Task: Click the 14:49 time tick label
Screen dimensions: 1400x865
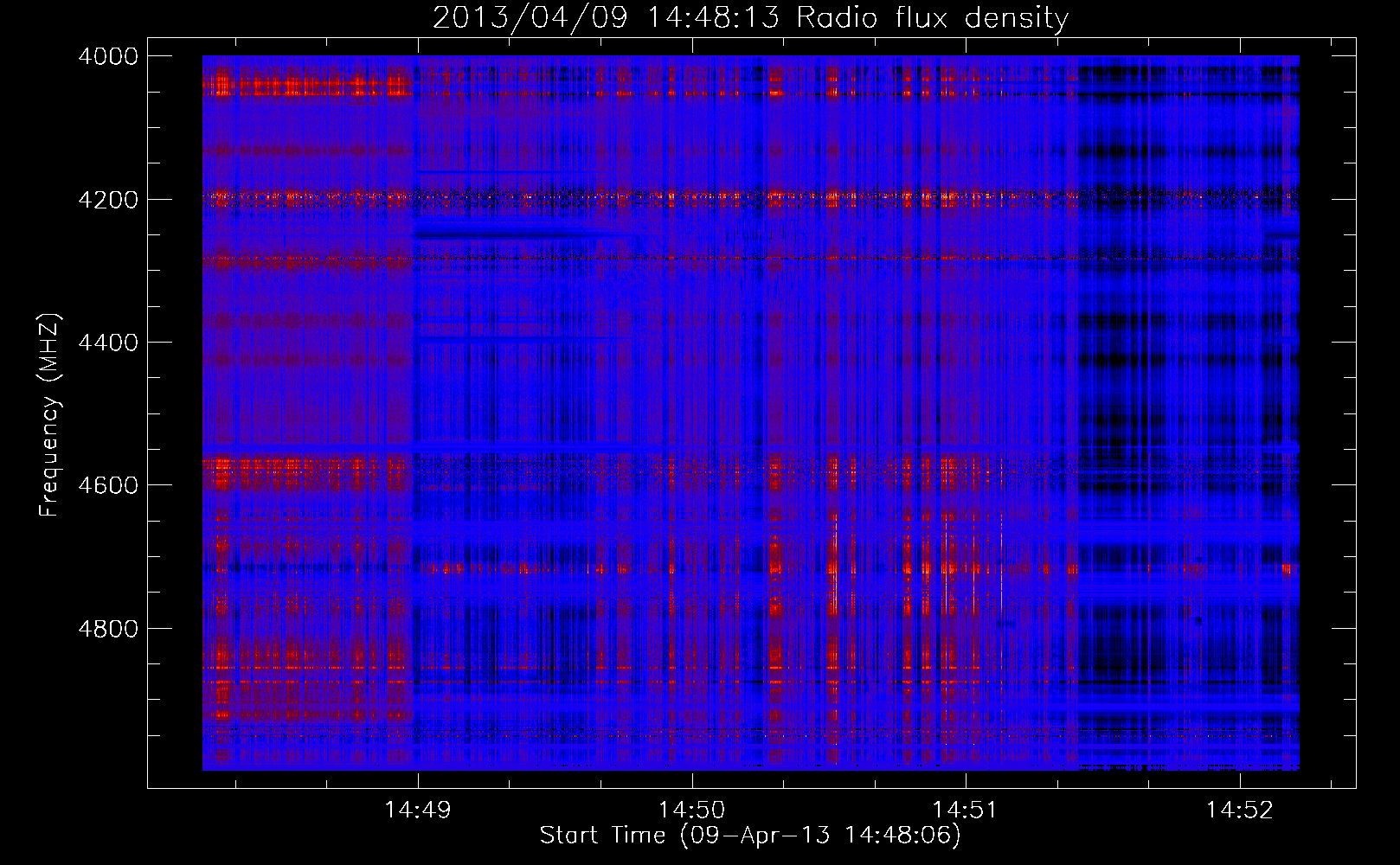Action: point(418,810)
